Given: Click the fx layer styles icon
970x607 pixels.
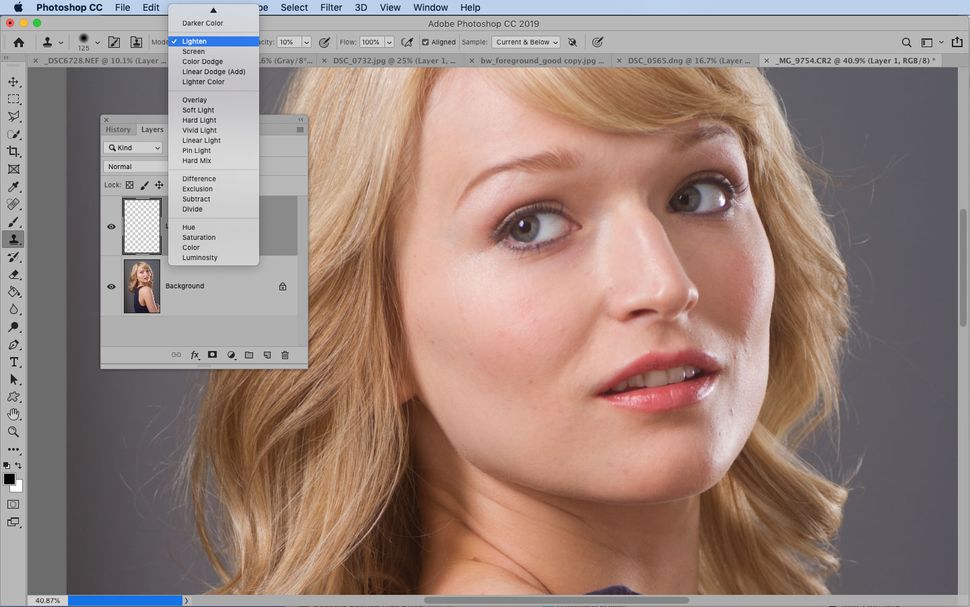Looking at the screenshot, I should point(194,354).
